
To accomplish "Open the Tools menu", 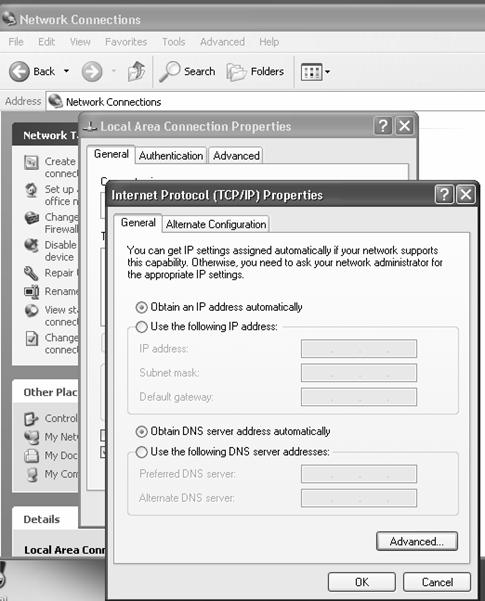I will [174, 42].
